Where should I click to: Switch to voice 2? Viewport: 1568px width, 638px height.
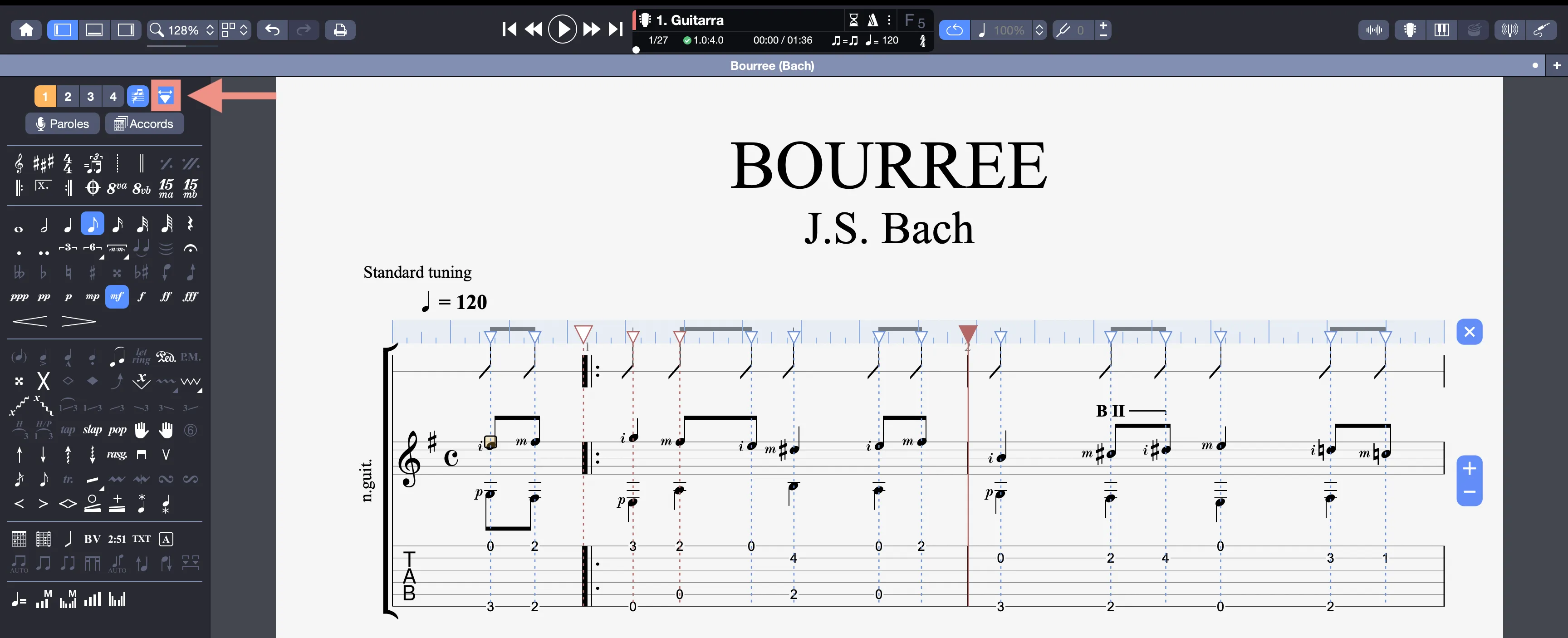point(68,96)
